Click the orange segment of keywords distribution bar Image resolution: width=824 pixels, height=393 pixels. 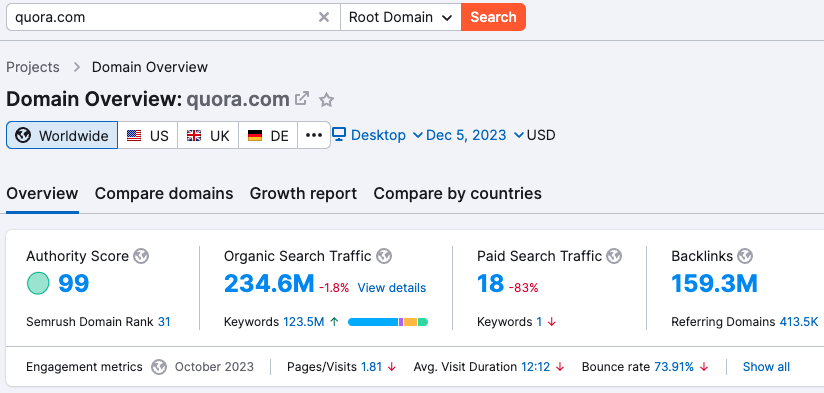(410, 322)
